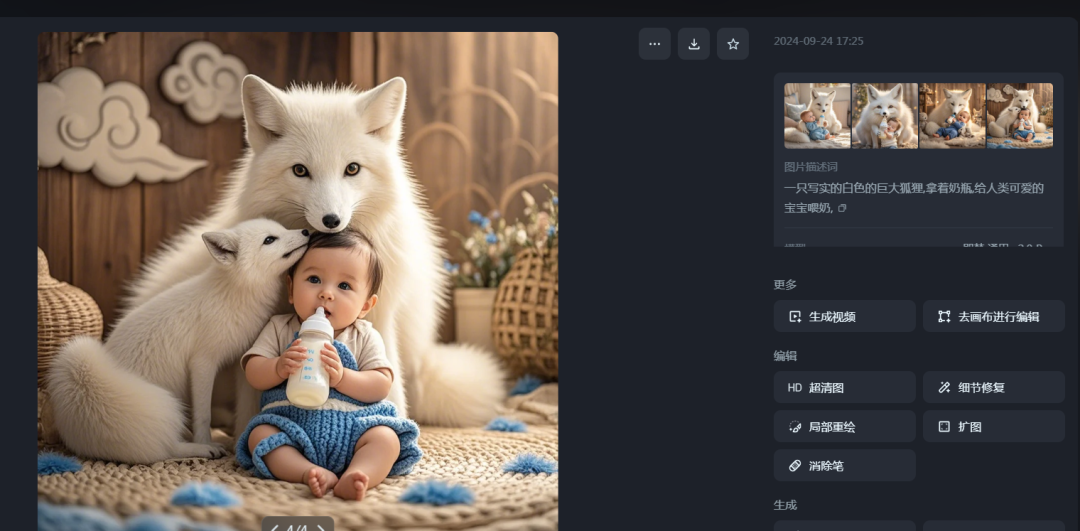Start 局部重绘 partial redraw
Screen dimensions: 1080x531
coord(844,426)
